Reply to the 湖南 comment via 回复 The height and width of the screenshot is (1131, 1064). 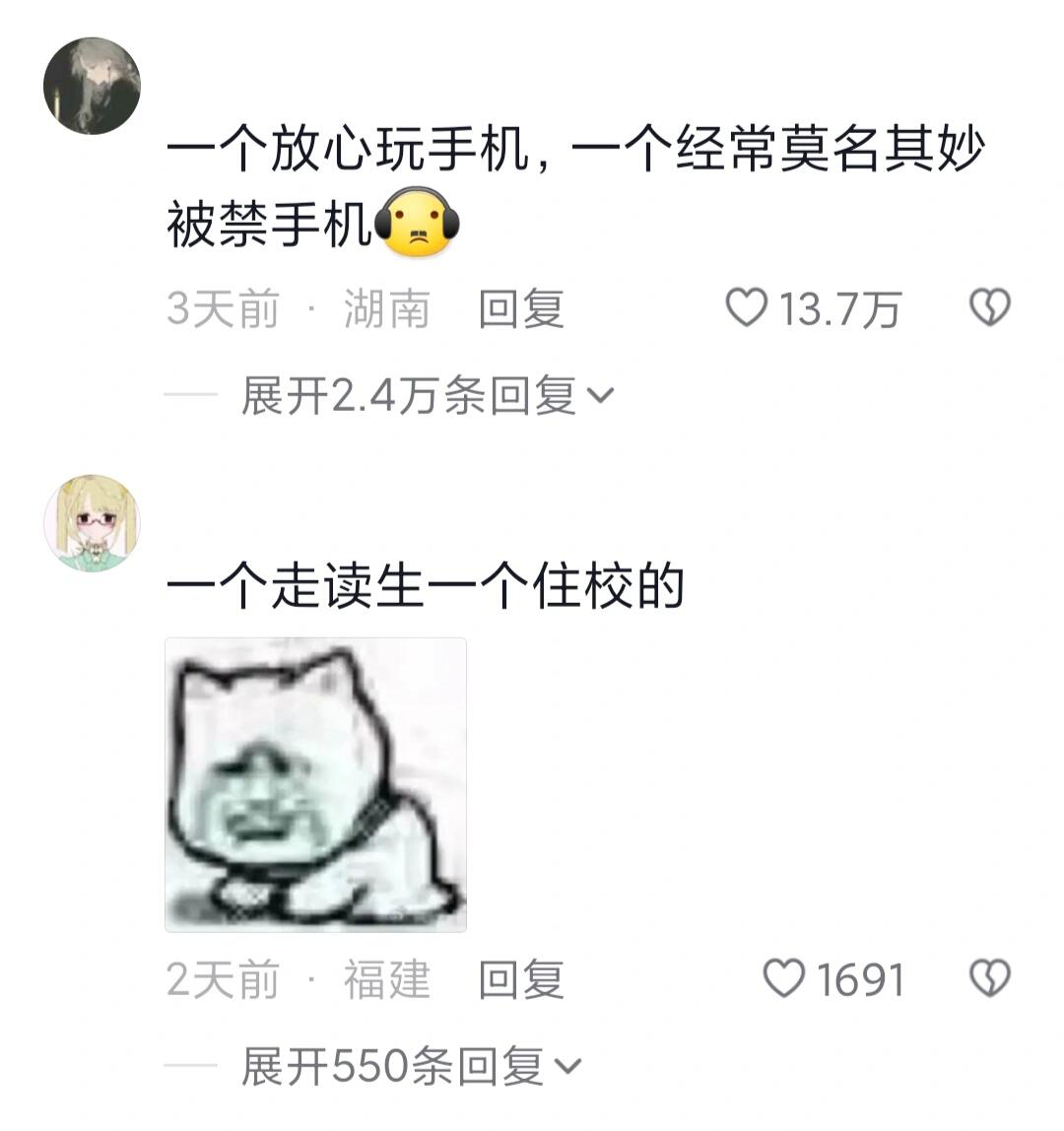pos(521,308)
